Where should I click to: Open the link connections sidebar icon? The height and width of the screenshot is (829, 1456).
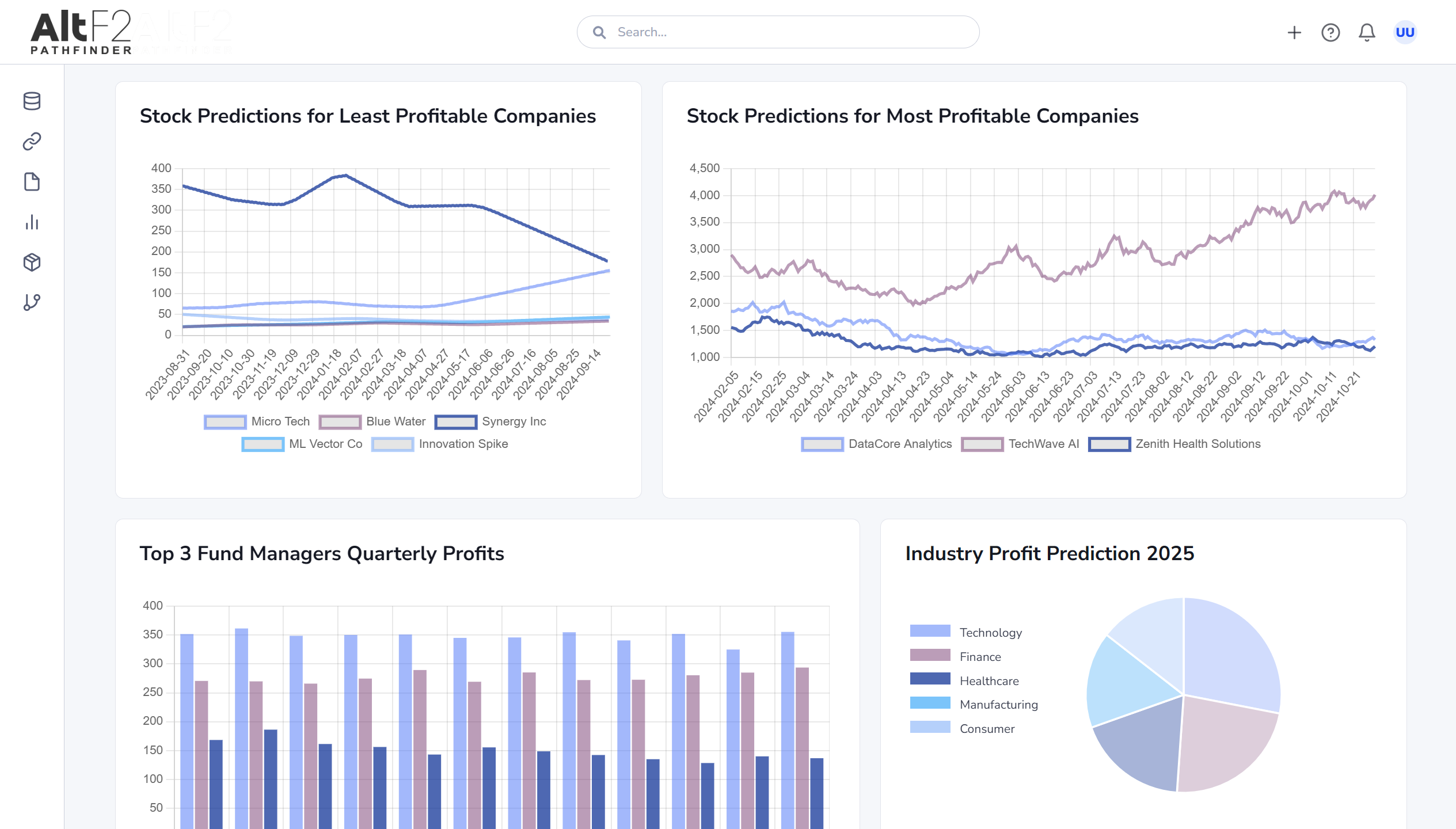click(32, 141)
